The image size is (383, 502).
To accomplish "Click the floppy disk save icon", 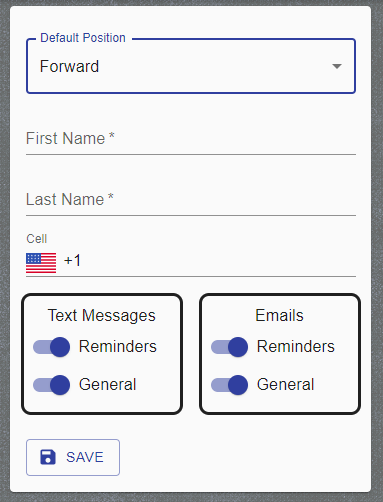I will [x=48, y=457].
